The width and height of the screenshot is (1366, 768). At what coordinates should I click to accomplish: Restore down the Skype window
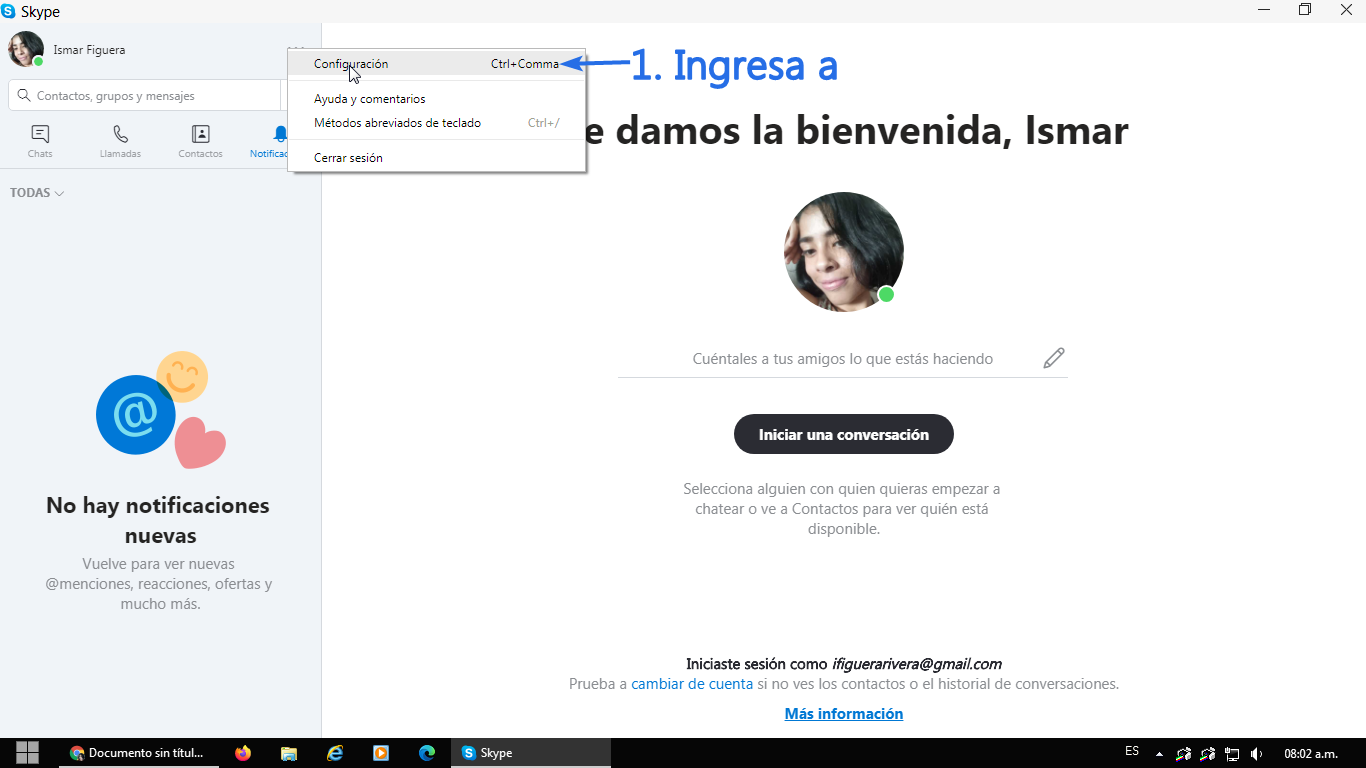pyautogui.click(x=1305, y=10)
